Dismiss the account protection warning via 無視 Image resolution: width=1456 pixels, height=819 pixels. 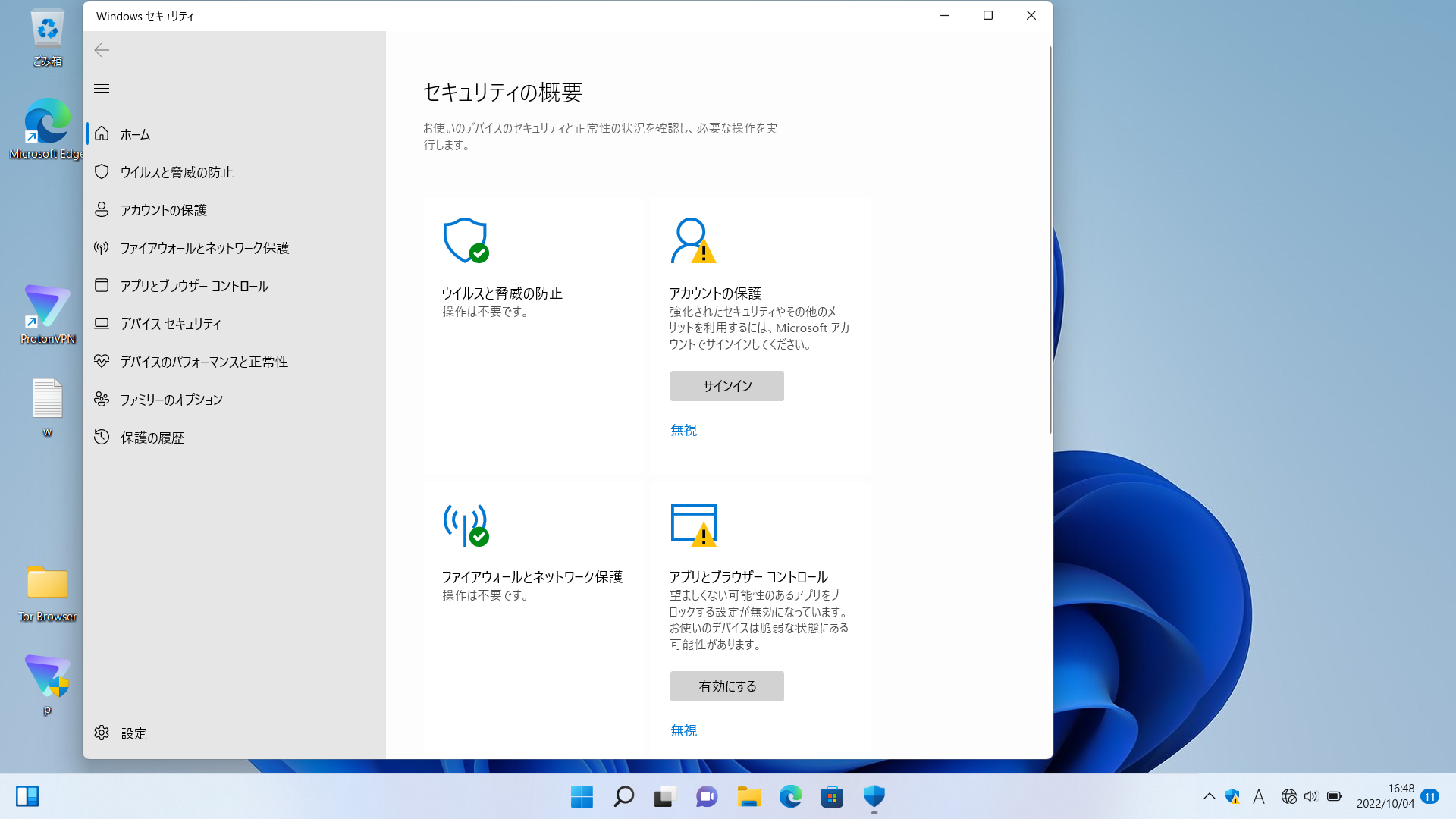682,430
